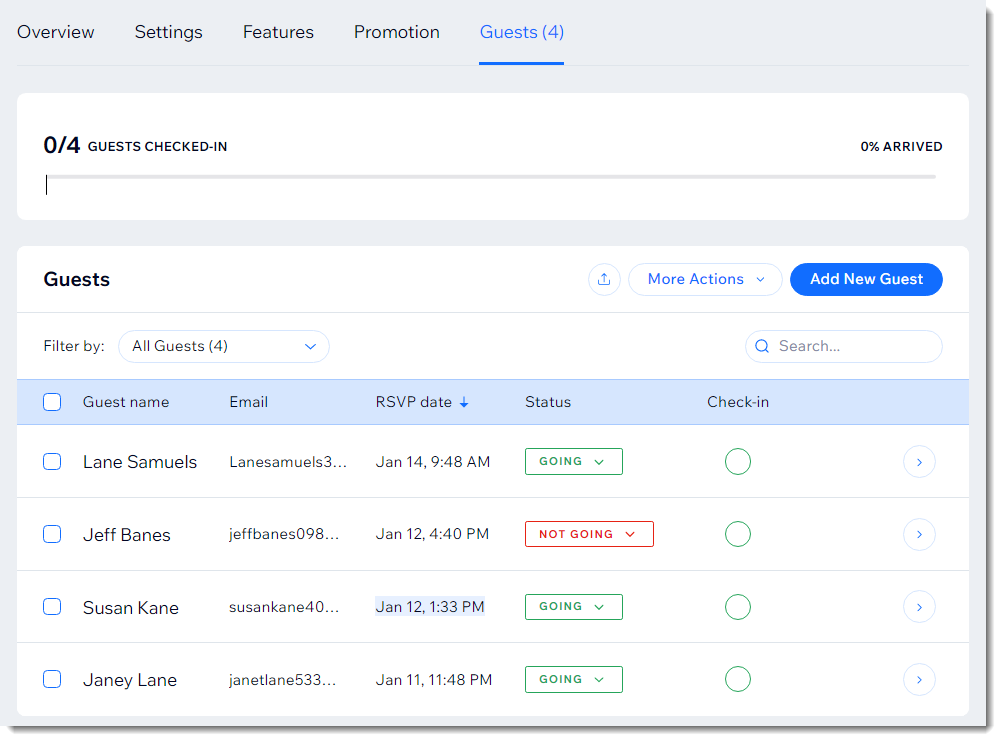Screen dimensions: 1001x741
Task: Click the name Lane Samuels
Action: click(140, 462)
